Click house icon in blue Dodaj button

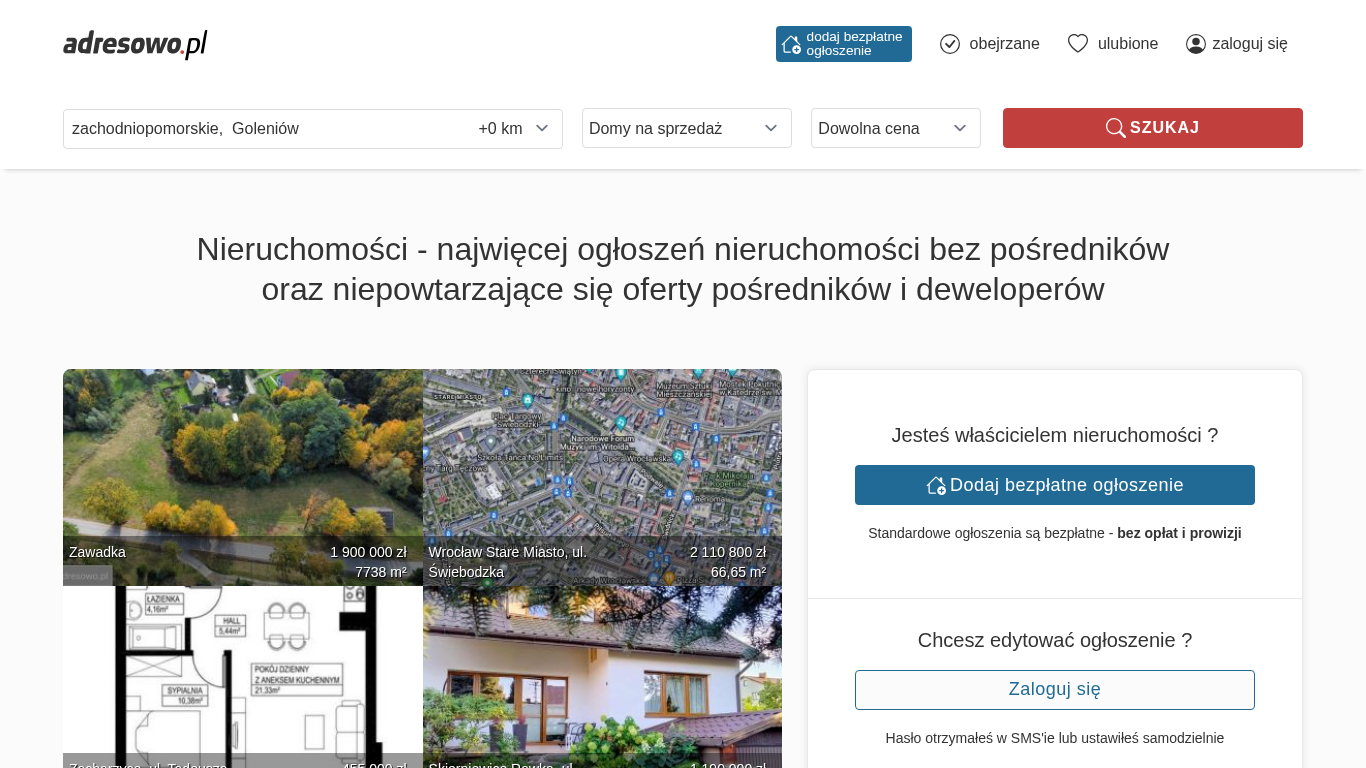(x=936, y=485)
